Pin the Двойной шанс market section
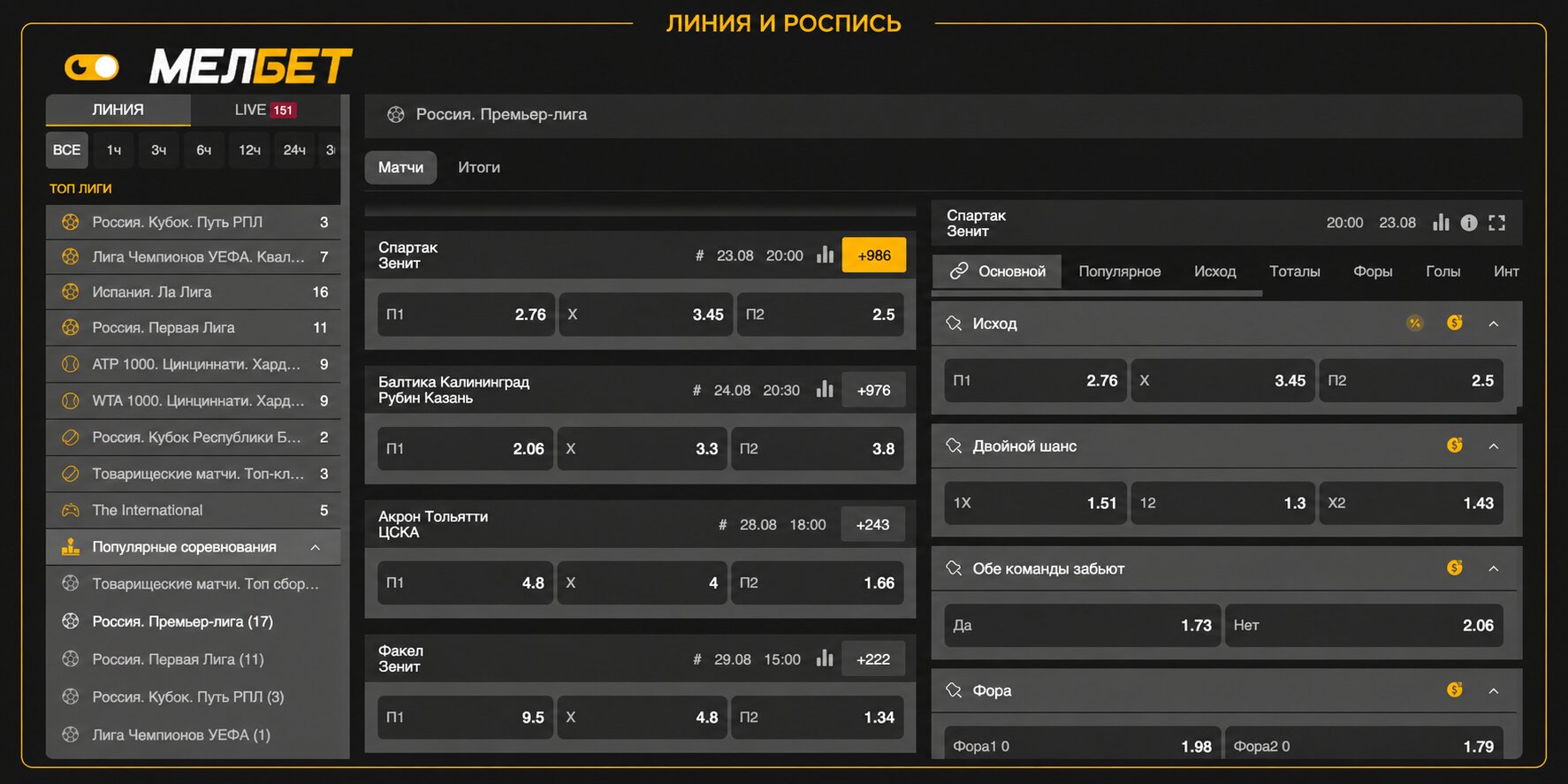1568x784 pixels. 954,445
